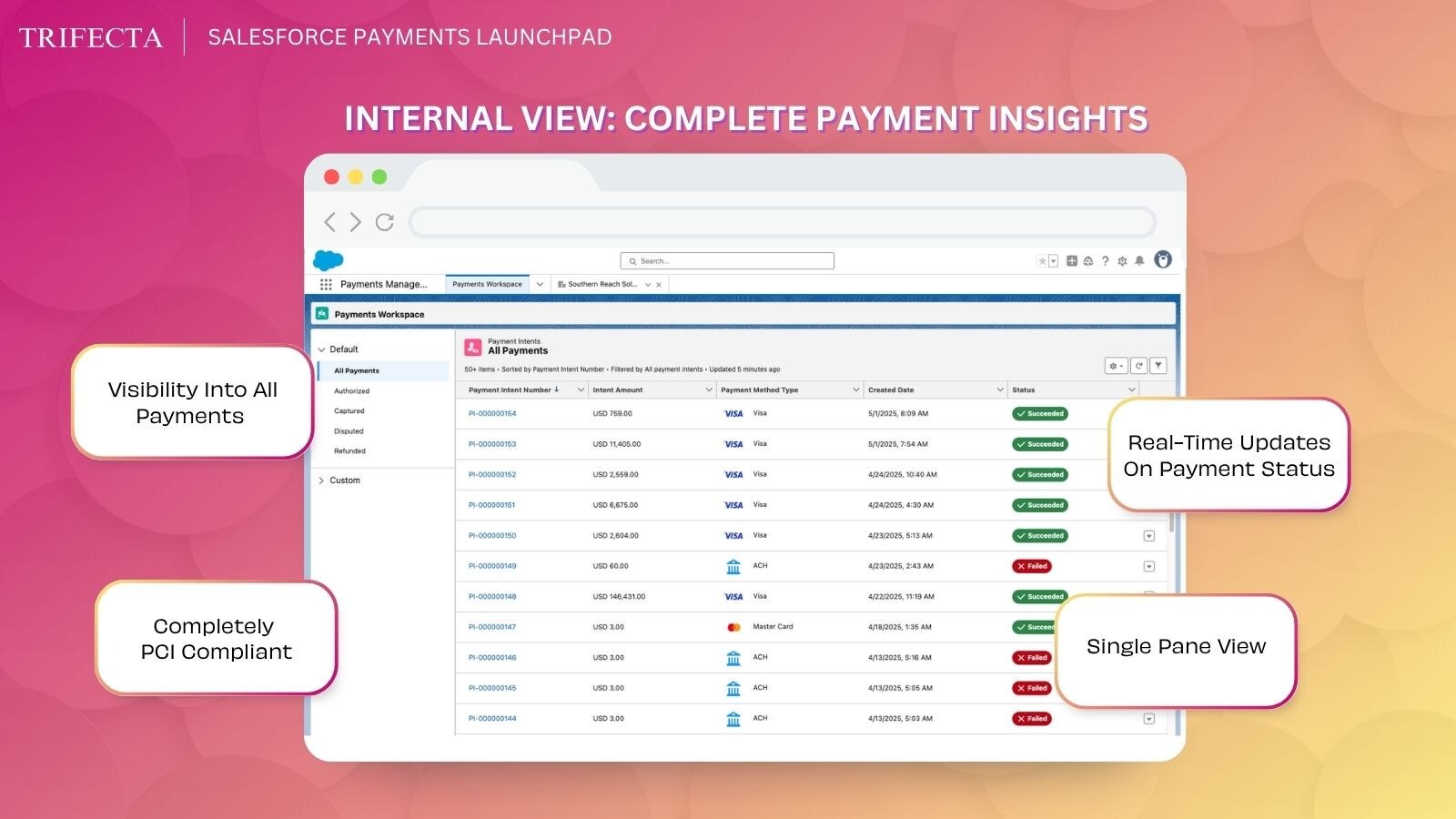Open row actions for PI-000000149

click(1148, 567)
